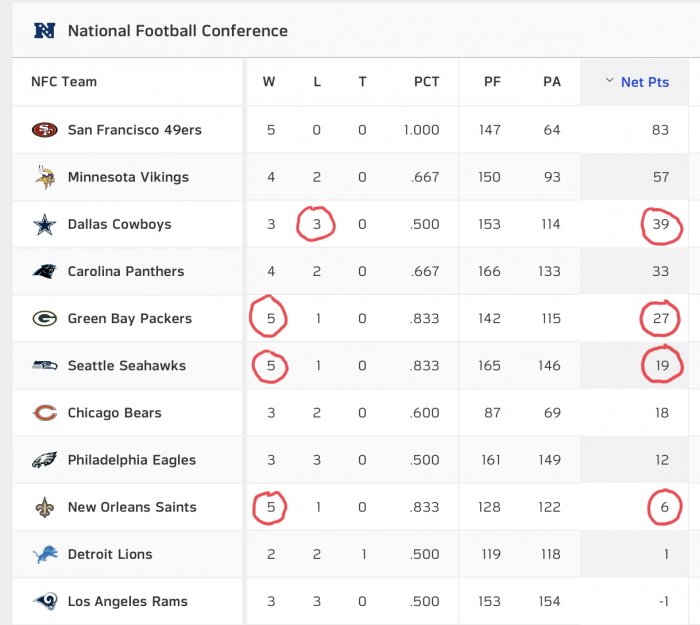
Task: Sort by the PA column header
Action: (552, 82)
